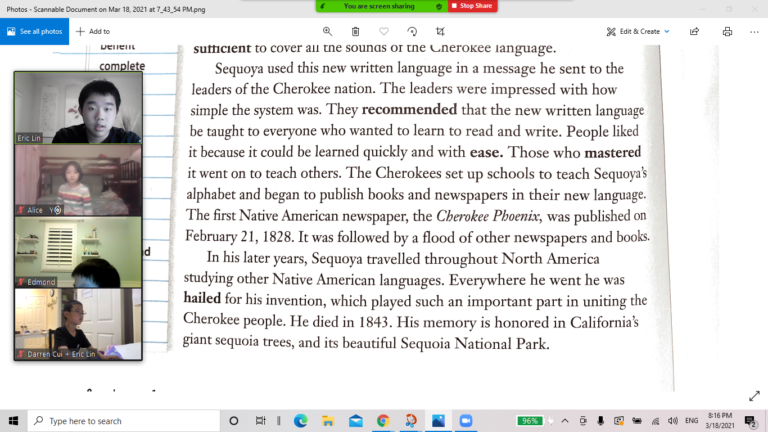Delete the photo with the trash icon
Image resolution: width=768 pixels, height=432 pixels.
click(x=356, y=31)
